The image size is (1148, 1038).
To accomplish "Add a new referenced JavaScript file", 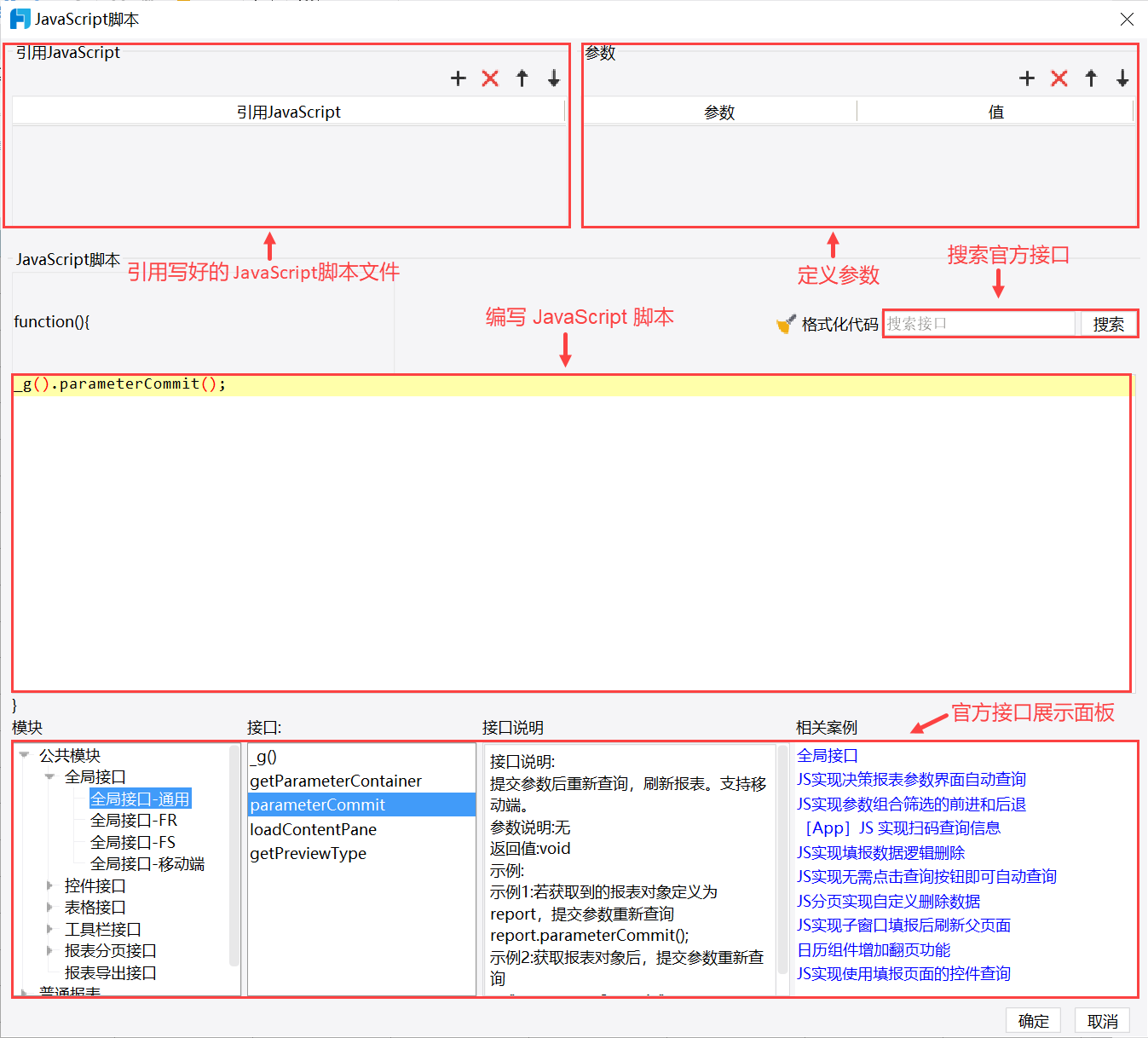I will pyautogui.click(x=459, y=78).
